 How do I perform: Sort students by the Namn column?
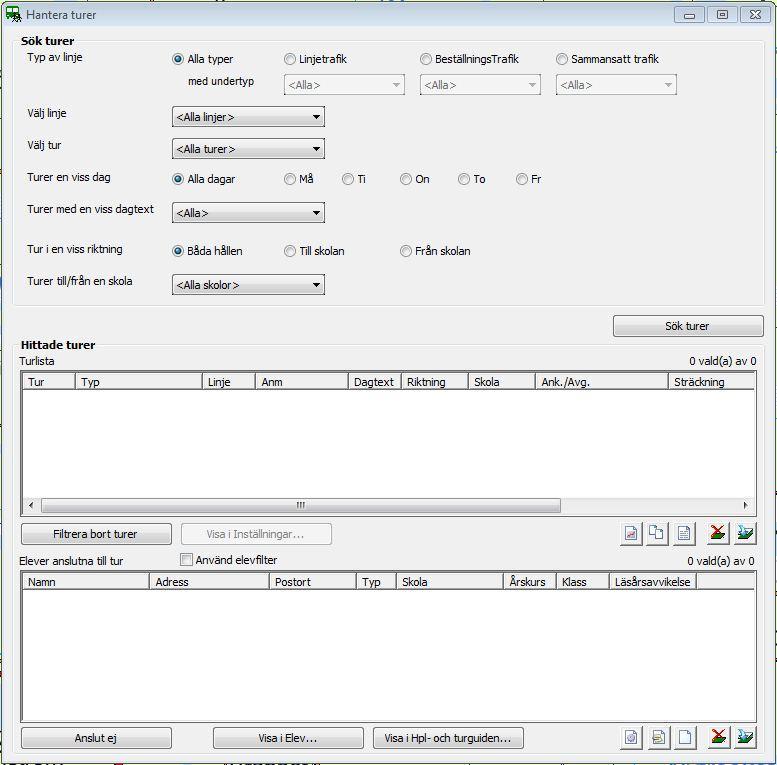(x=86, y=582)
